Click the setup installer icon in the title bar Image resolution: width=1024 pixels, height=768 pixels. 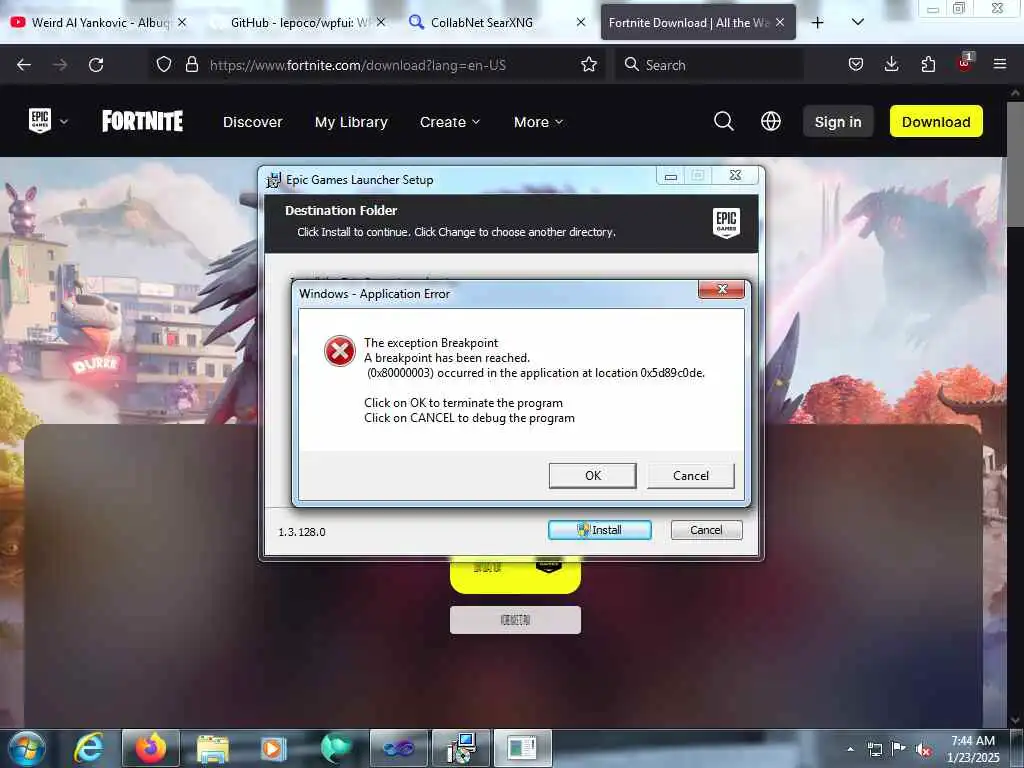click(x=274, y=180)
